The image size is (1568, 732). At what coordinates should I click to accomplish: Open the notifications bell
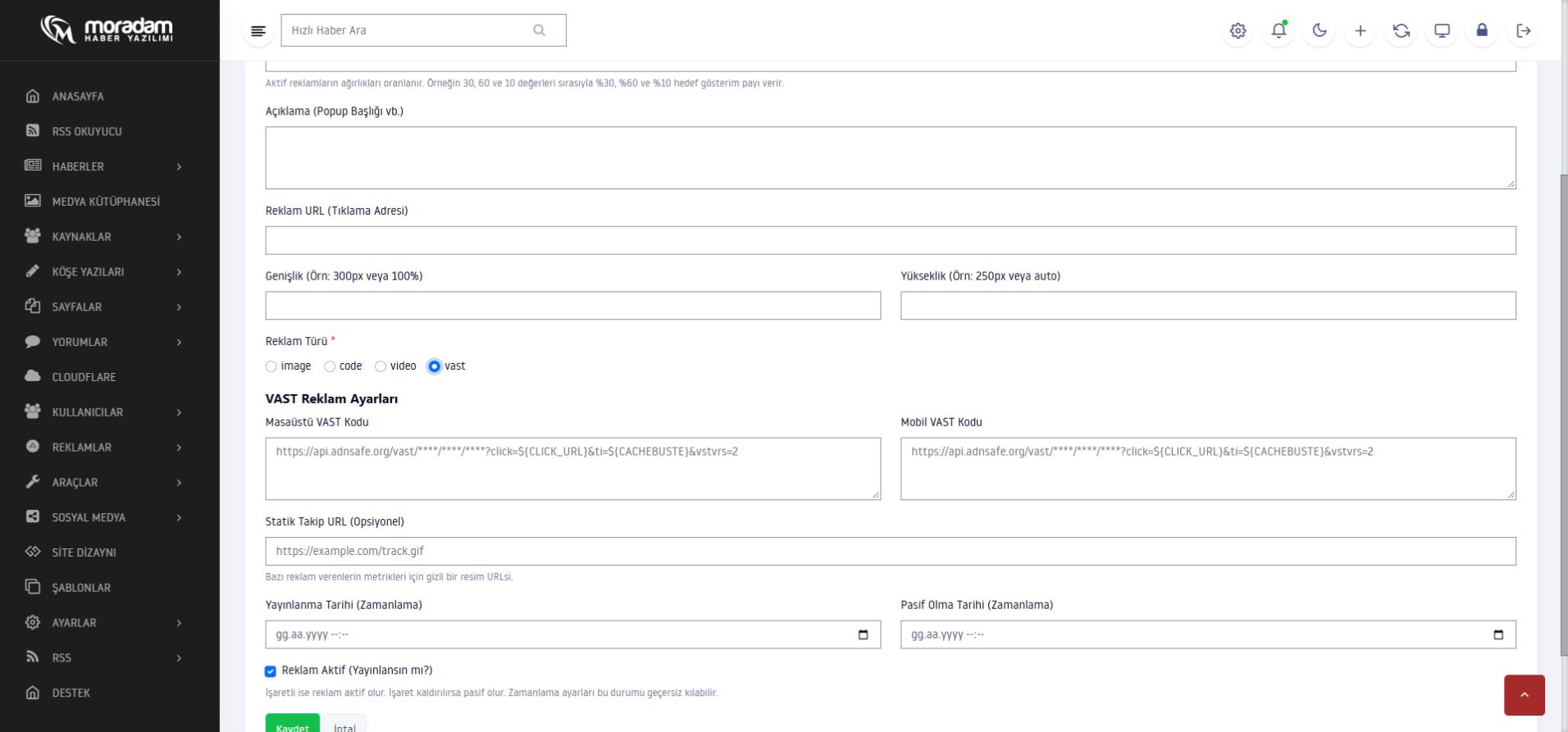pyautogui.click(x=1279, y=31)
